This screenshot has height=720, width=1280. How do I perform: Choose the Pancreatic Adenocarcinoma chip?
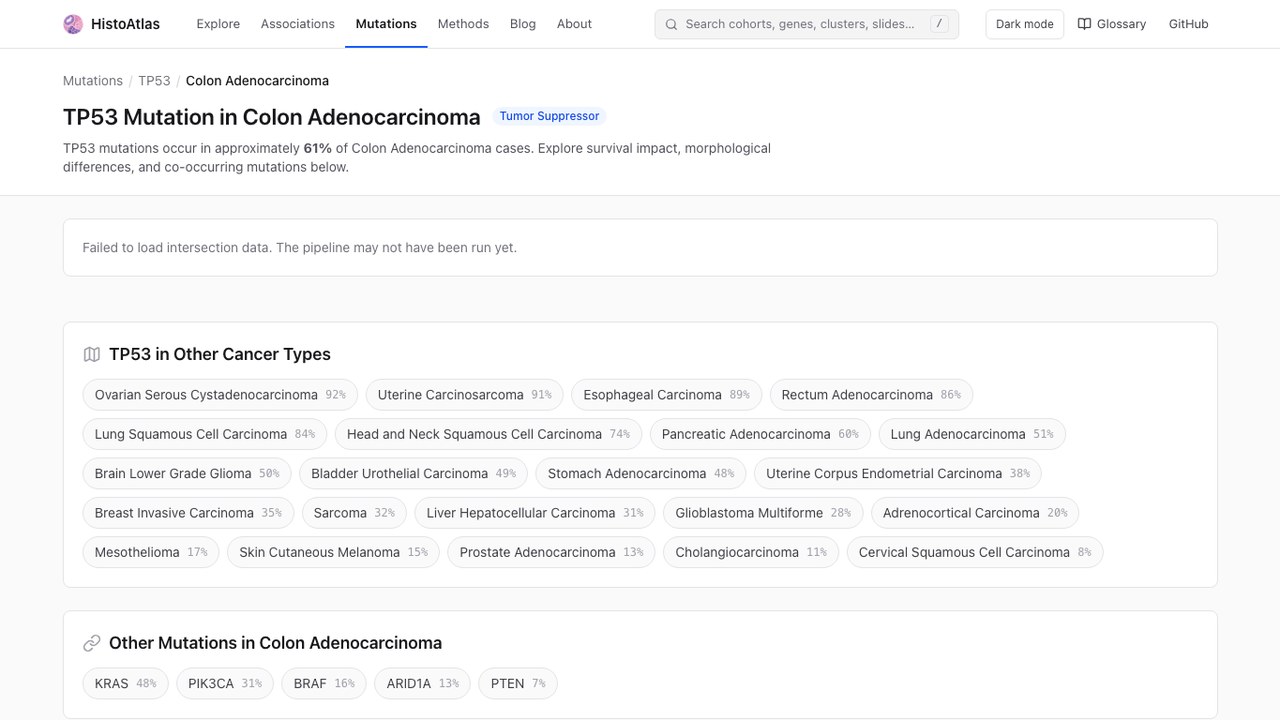(x=760, y=434)
